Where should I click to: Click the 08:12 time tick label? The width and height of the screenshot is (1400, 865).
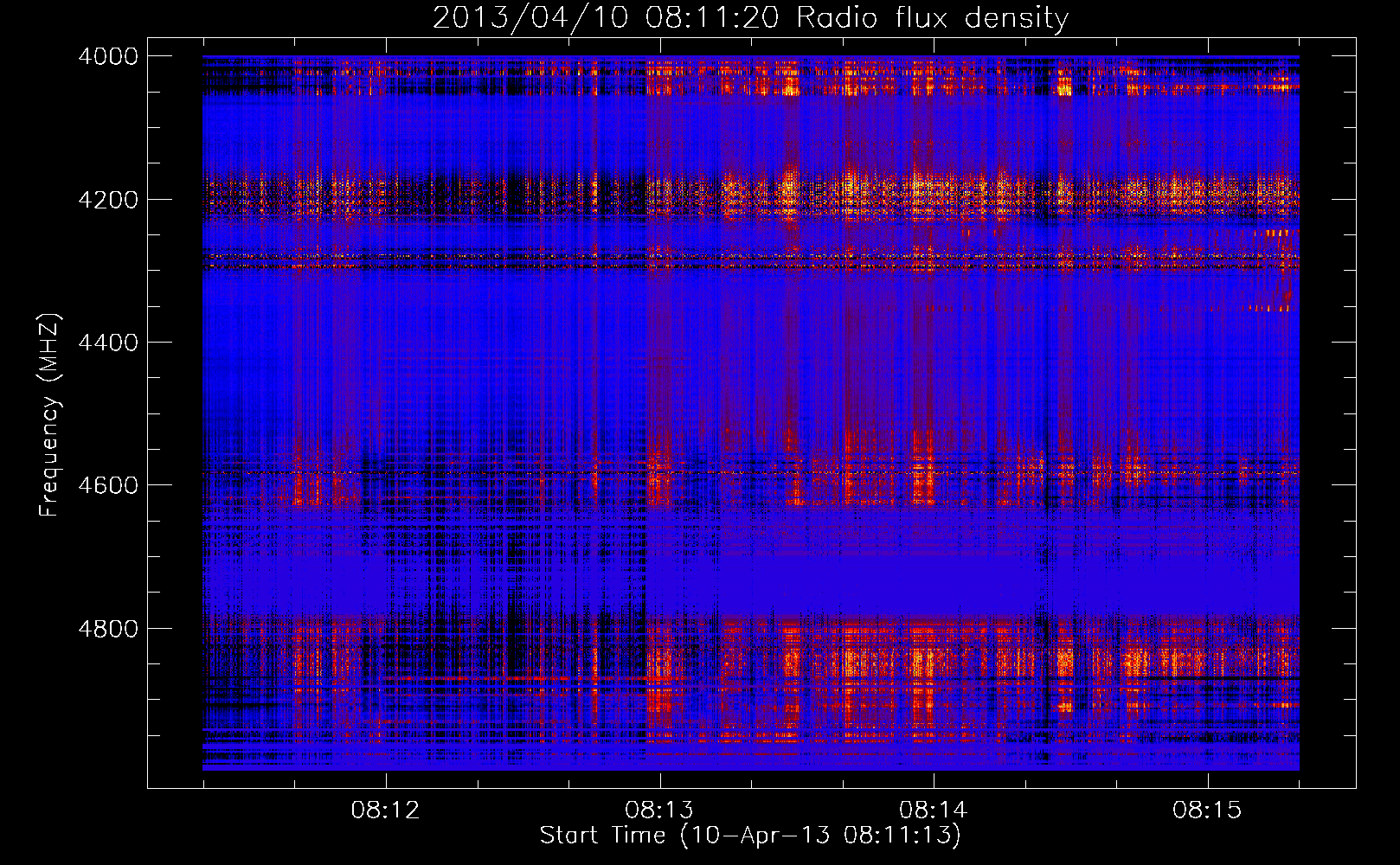385,811
